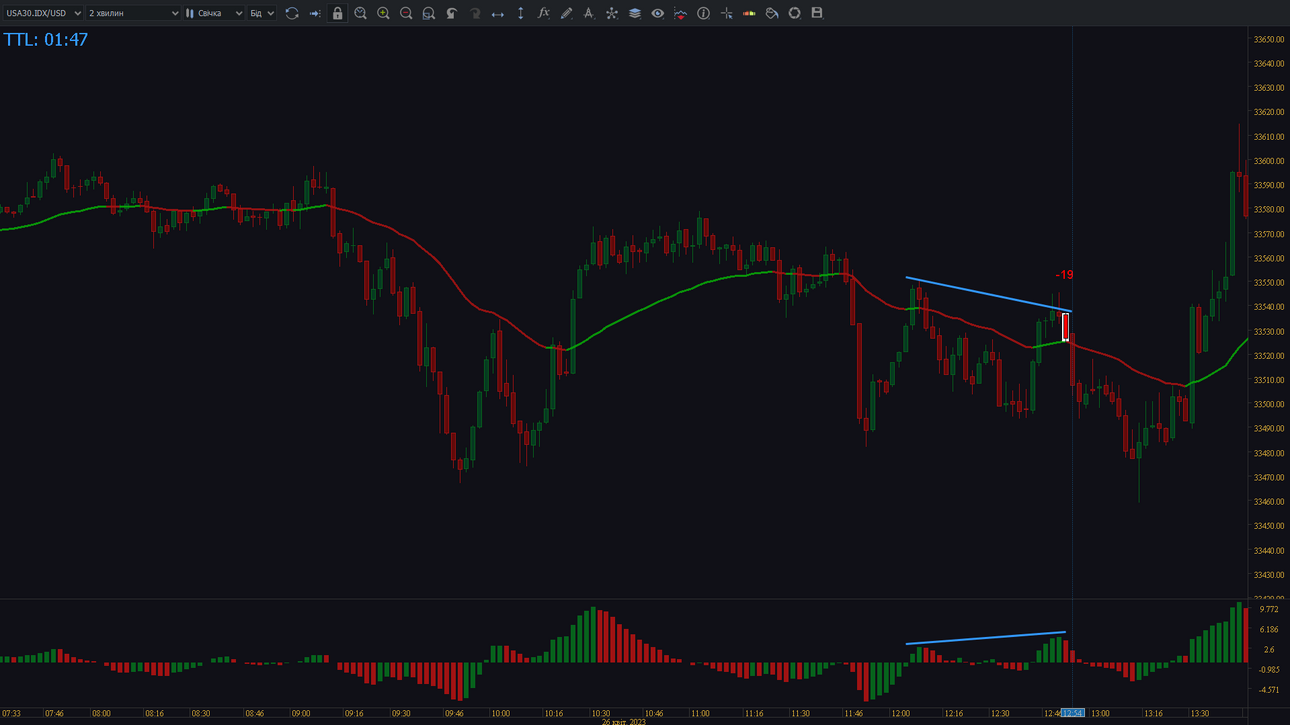Click the highlighted 12:54 time marker
Viewport: 1290px width, 725px height.
pos(1072,714)
